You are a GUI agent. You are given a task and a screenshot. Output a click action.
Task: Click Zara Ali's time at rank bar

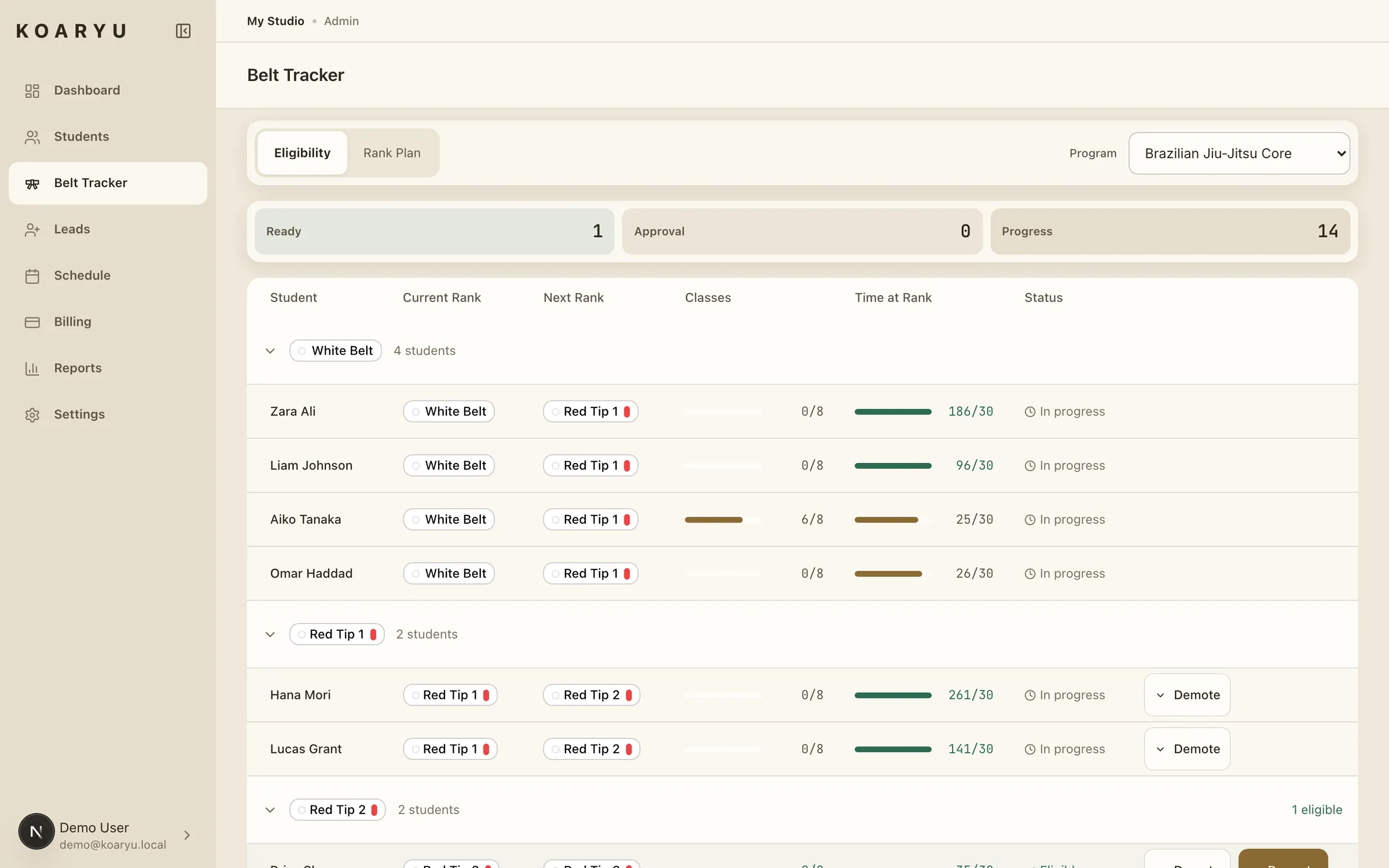pos(893,411)
